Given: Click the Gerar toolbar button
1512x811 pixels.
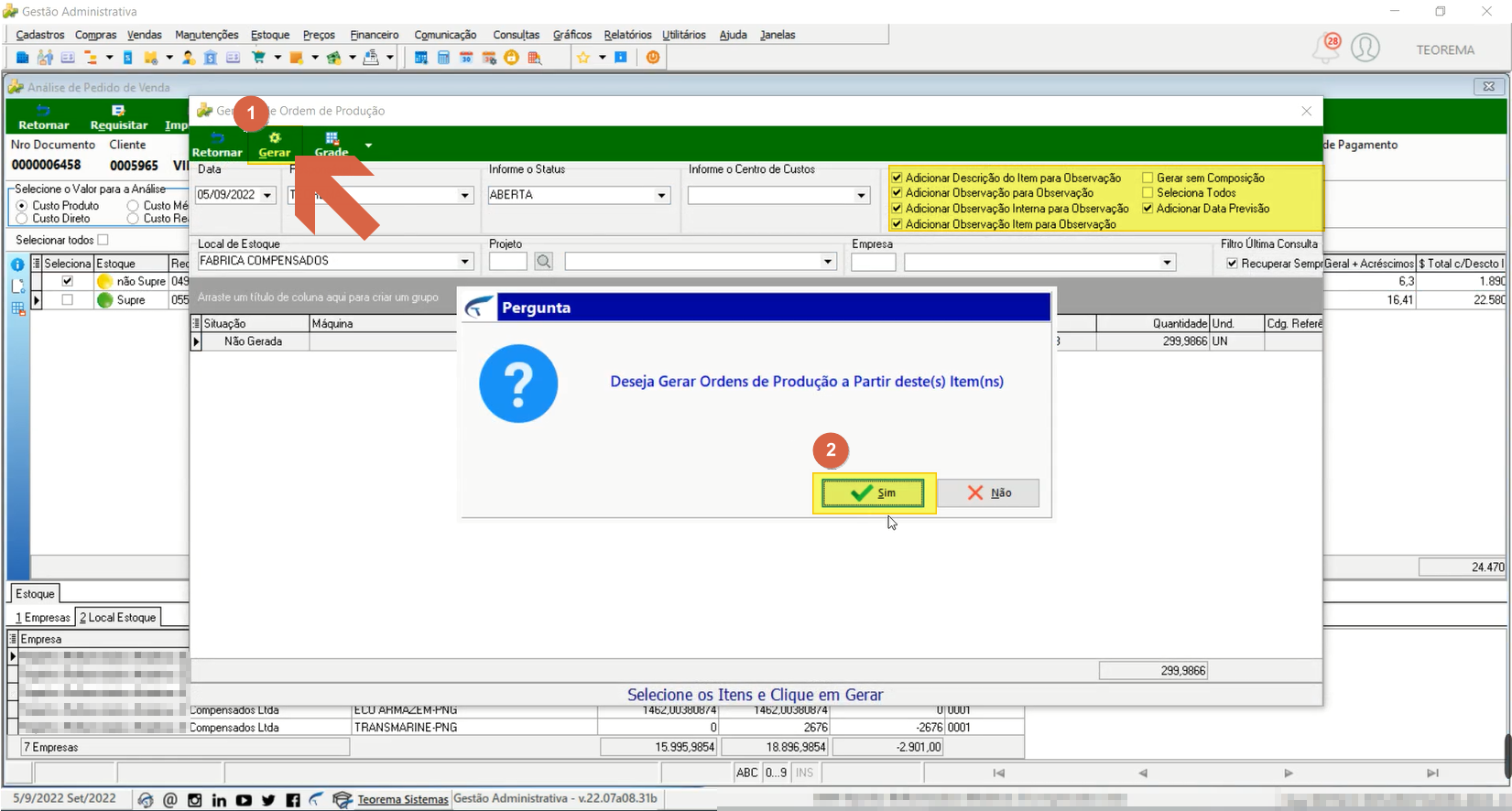Looking at the screenshot, I should 274,145.
